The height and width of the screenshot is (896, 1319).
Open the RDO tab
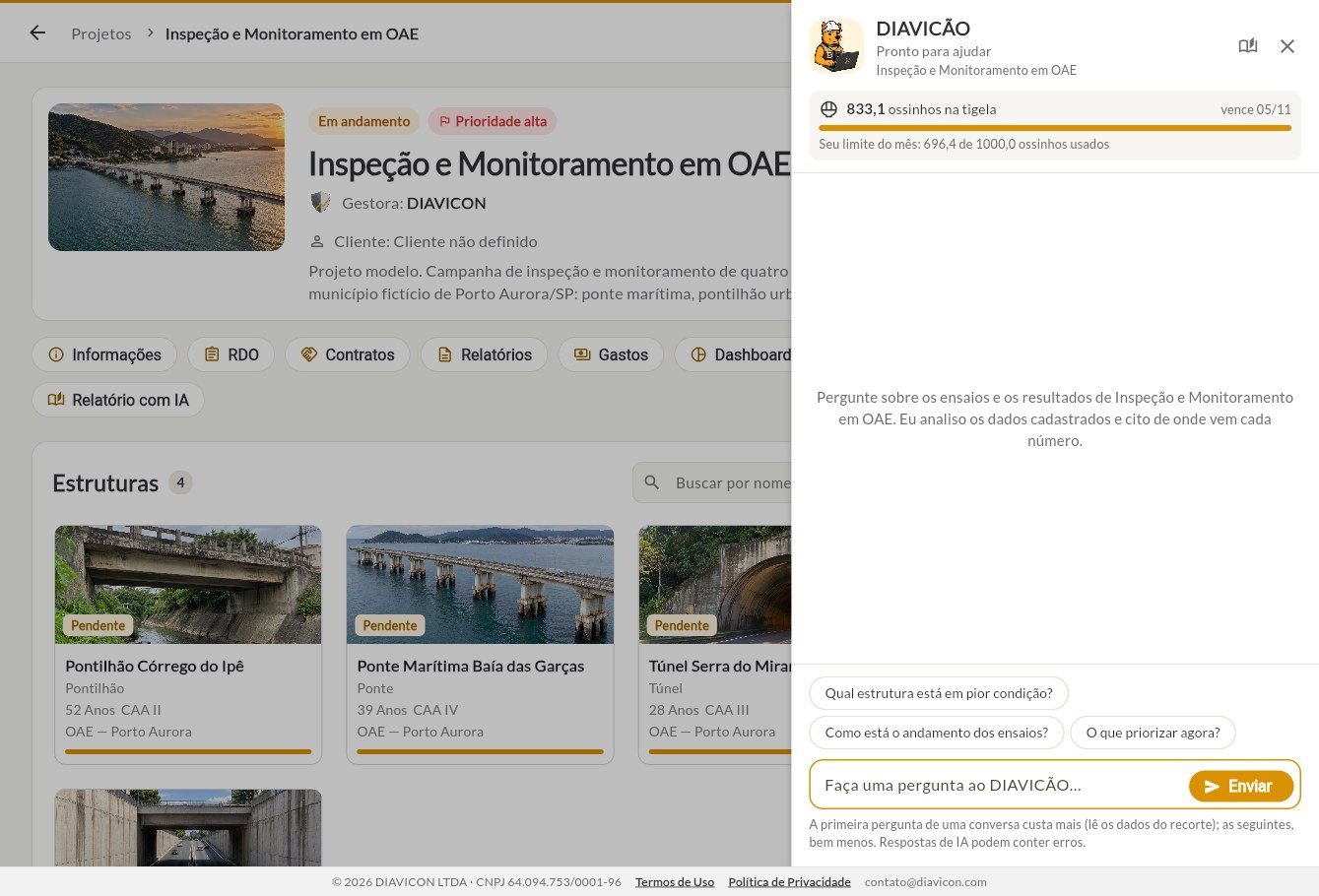[231, 354]
